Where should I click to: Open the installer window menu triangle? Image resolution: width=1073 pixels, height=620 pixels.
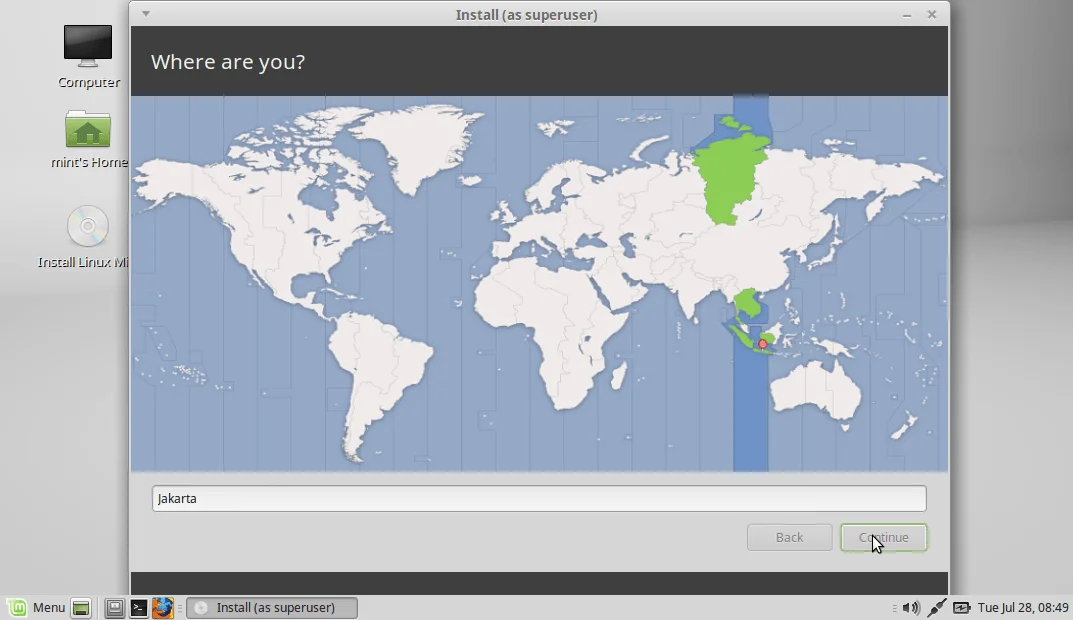(146, 14)
